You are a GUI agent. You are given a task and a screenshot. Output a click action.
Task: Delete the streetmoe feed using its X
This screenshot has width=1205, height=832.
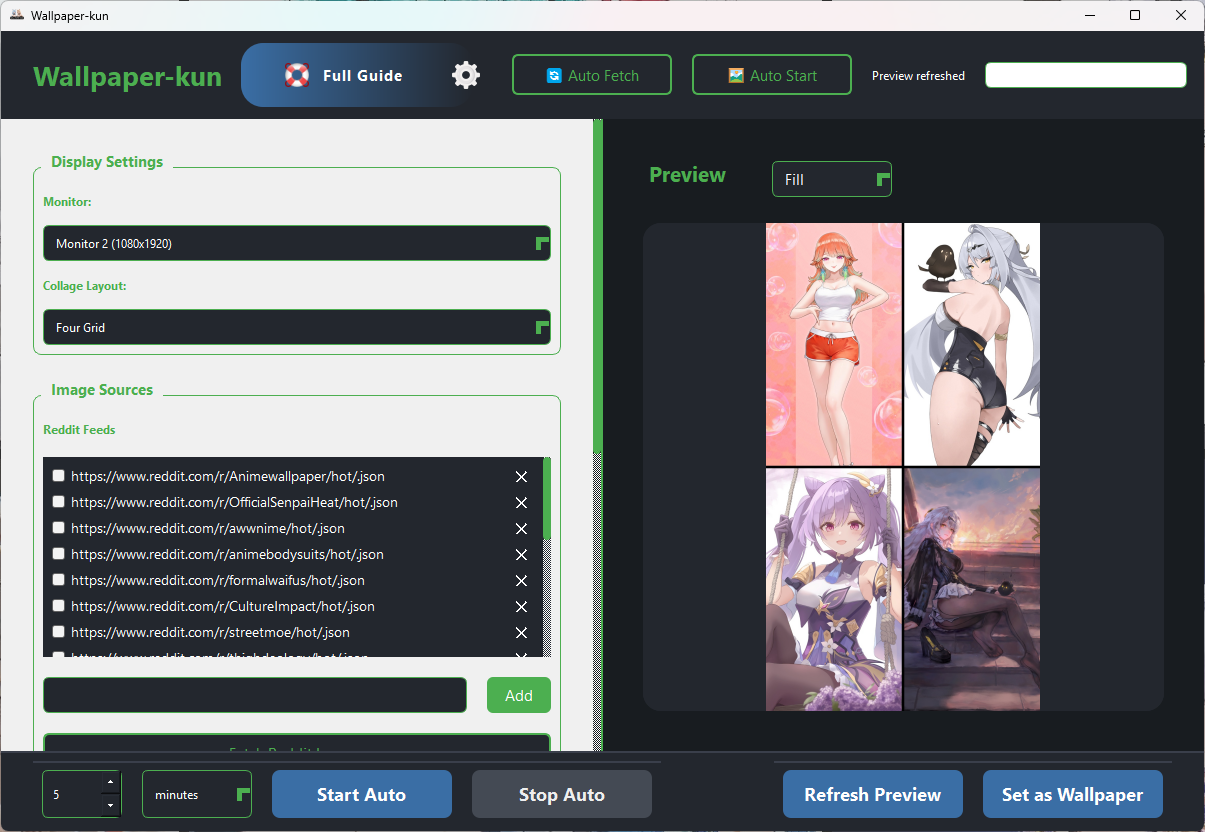[x=521, y=633]
